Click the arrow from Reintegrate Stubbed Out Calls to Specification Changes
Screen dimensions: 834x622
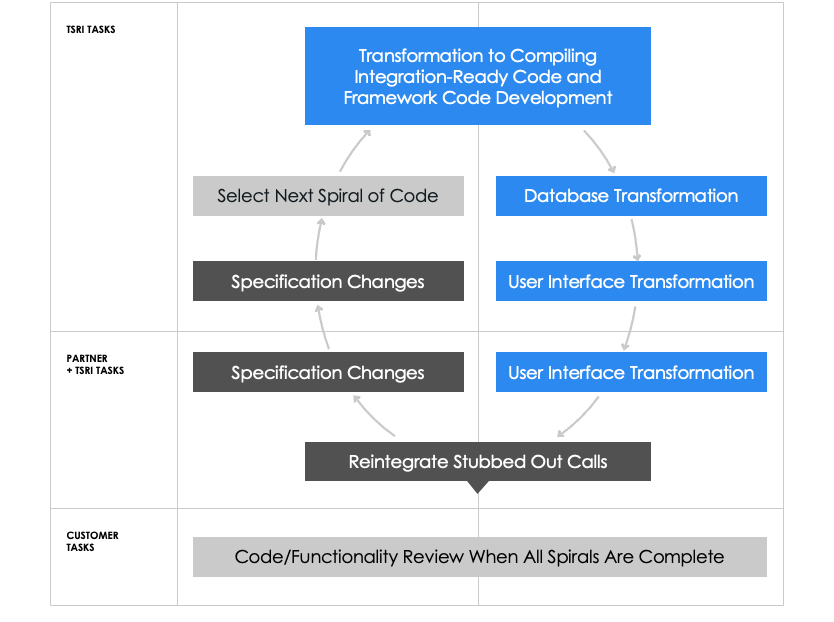click(375, 416)
